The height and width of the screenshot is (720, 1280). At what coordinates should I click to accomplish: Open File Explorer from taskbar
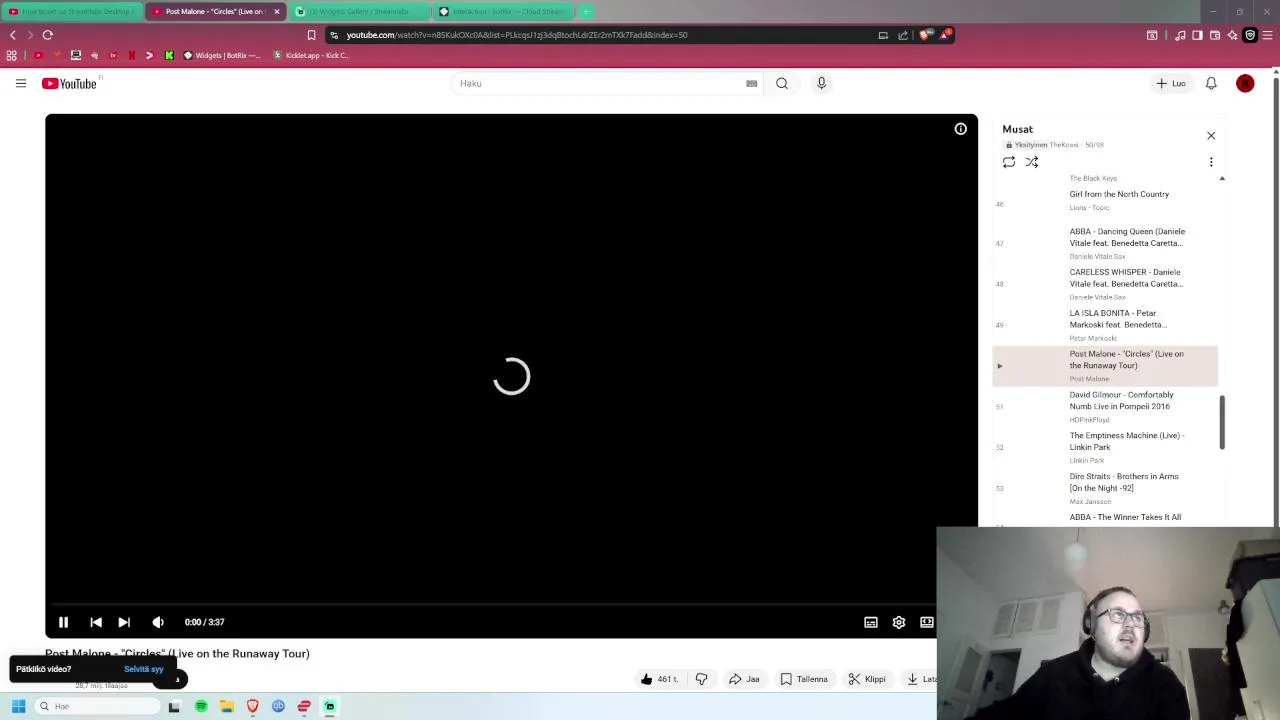227,706
